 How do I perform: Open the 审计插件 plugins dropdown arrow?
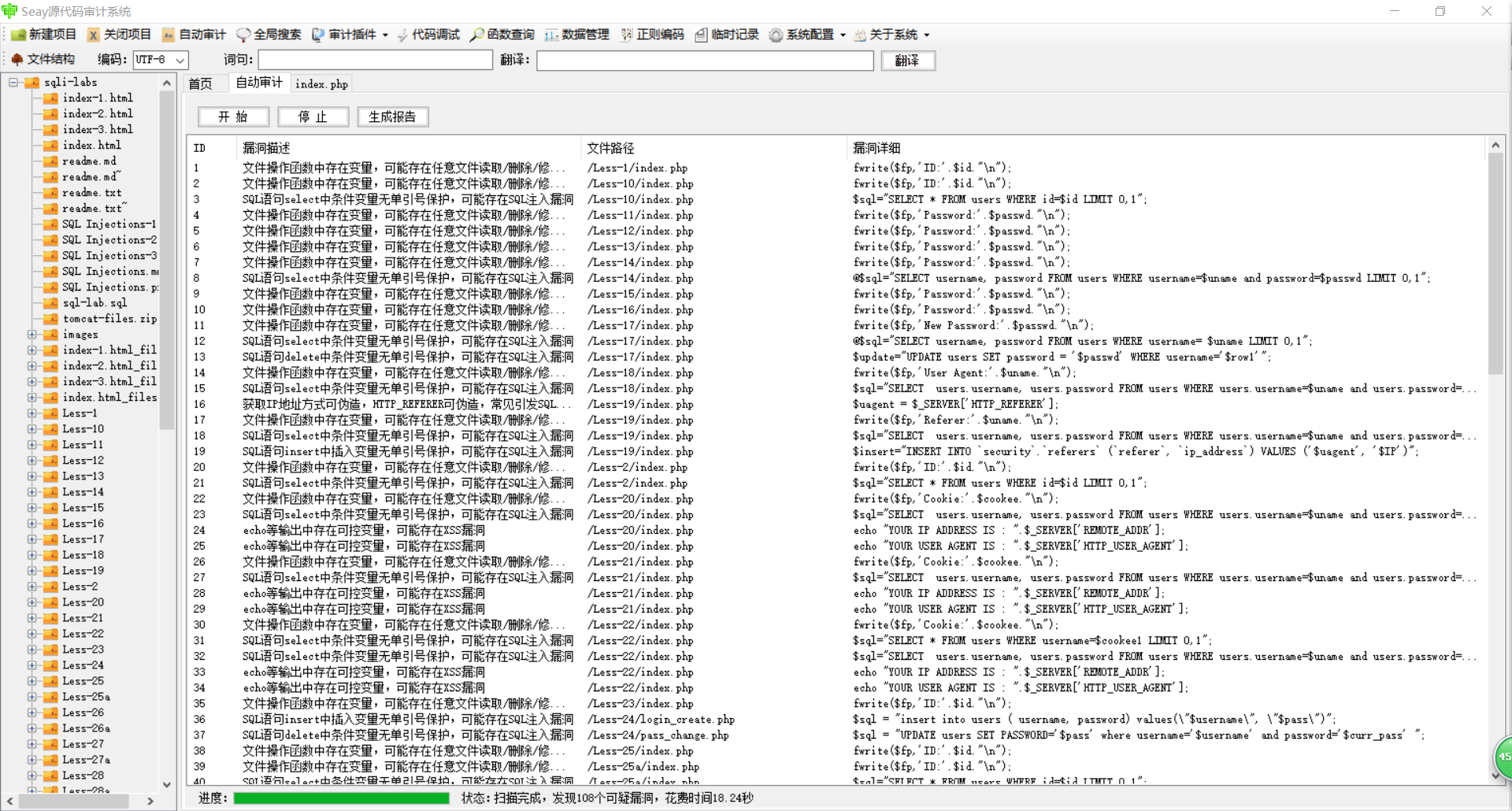pos(384,35)
